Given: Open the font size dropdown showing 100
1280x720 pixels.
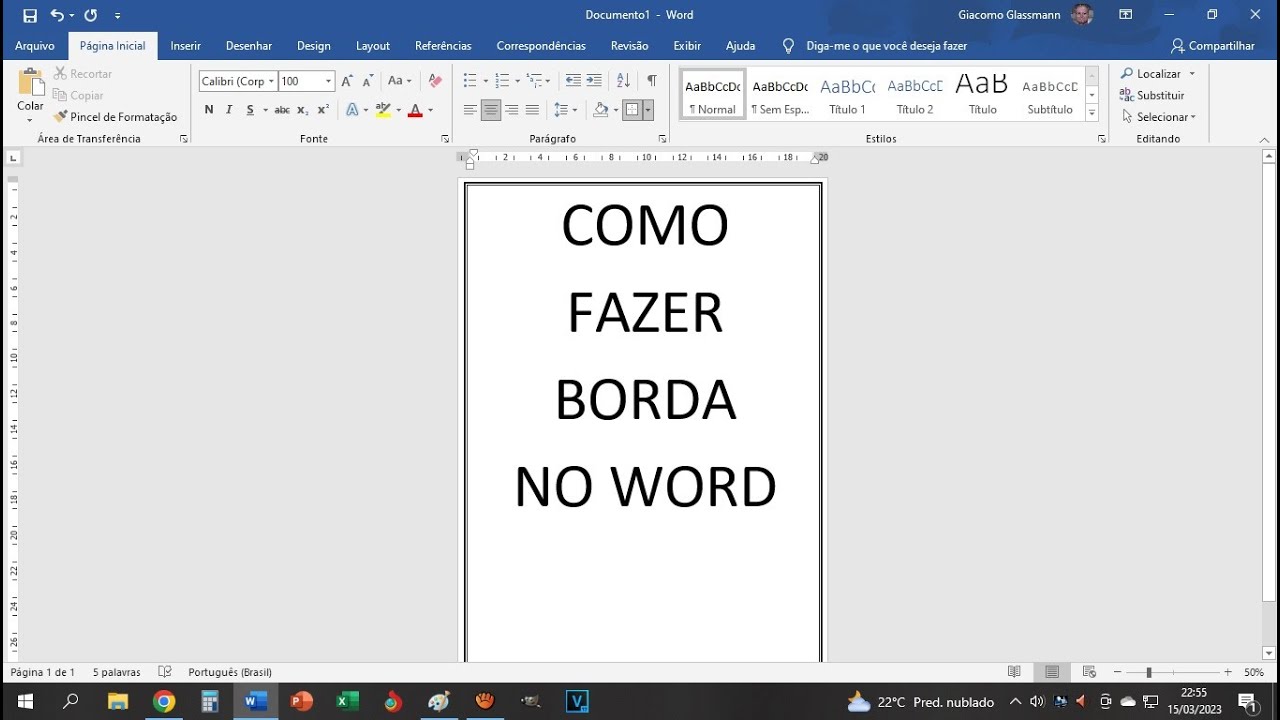Looking at the screenshot, I should (328, 81).
